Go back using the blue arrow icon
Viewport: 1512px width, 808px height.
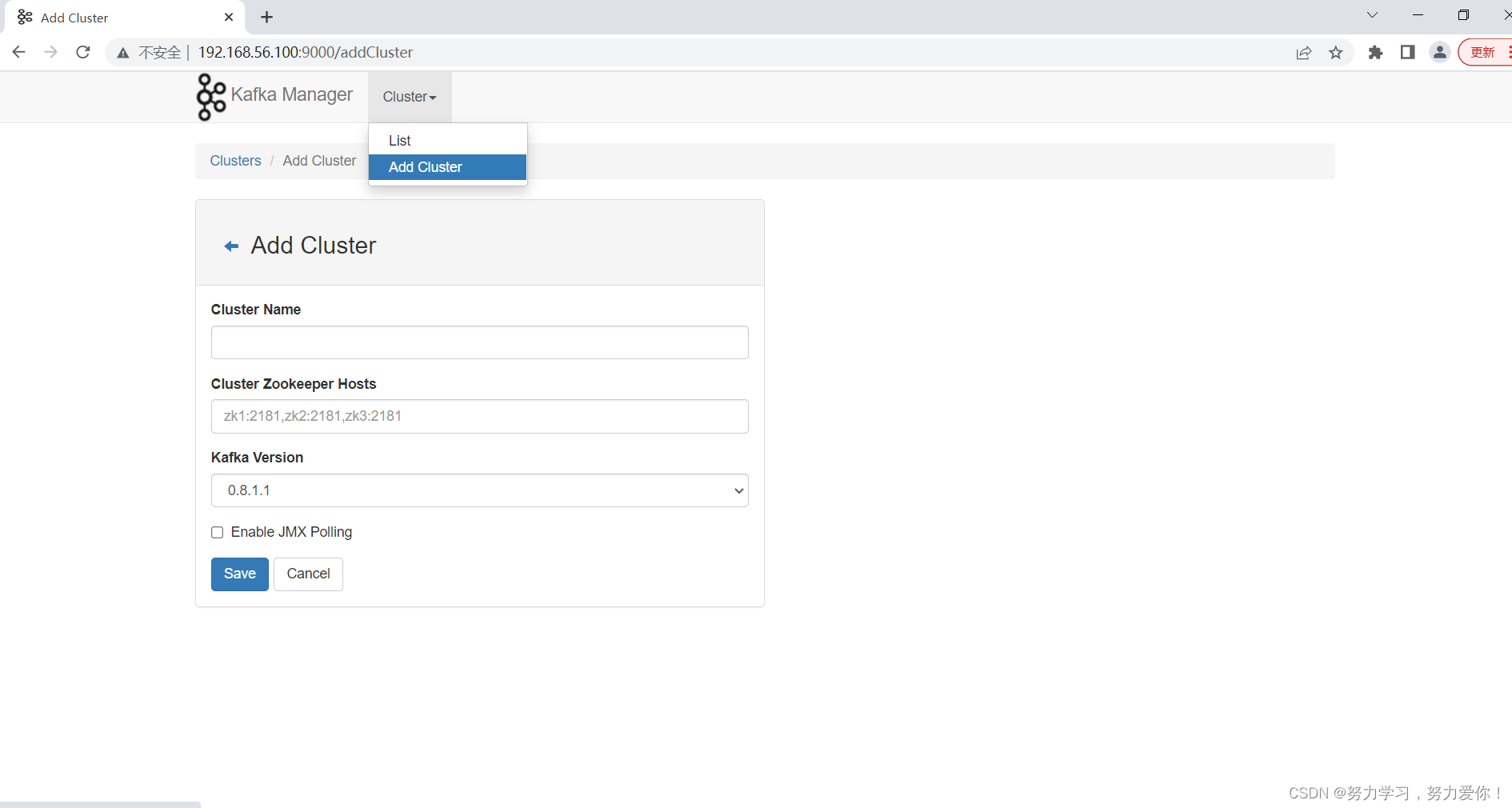tap(231, 246)
